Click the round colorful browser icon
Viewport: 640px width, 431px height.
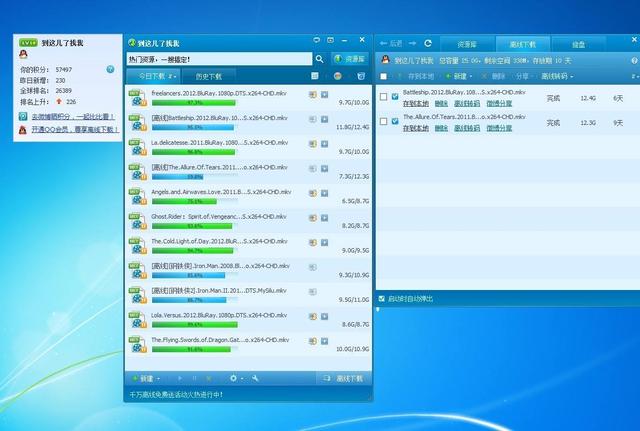338,76
